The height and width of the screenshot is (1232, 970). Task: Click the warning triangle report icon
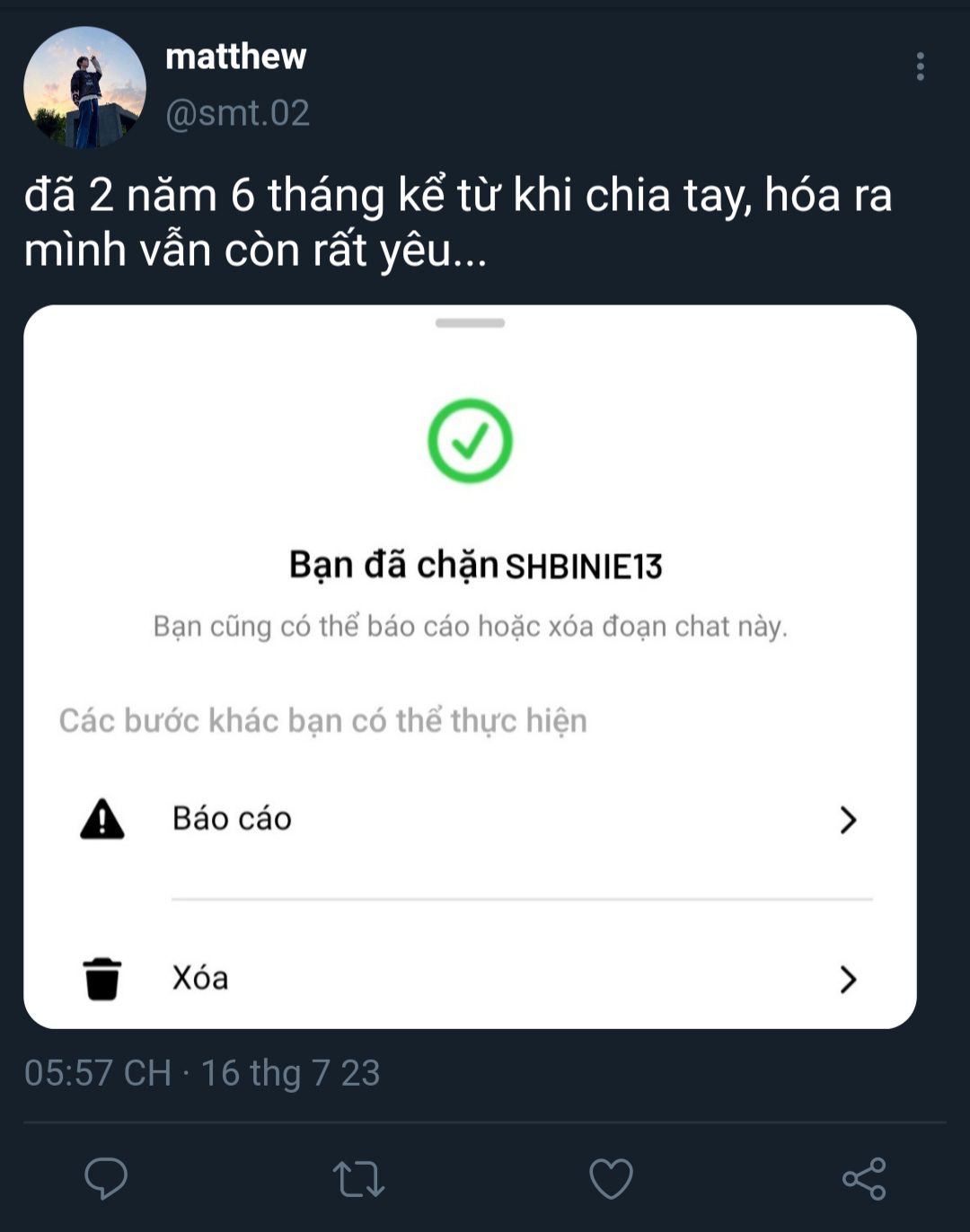pyautogui.click(x=102, y=819)
